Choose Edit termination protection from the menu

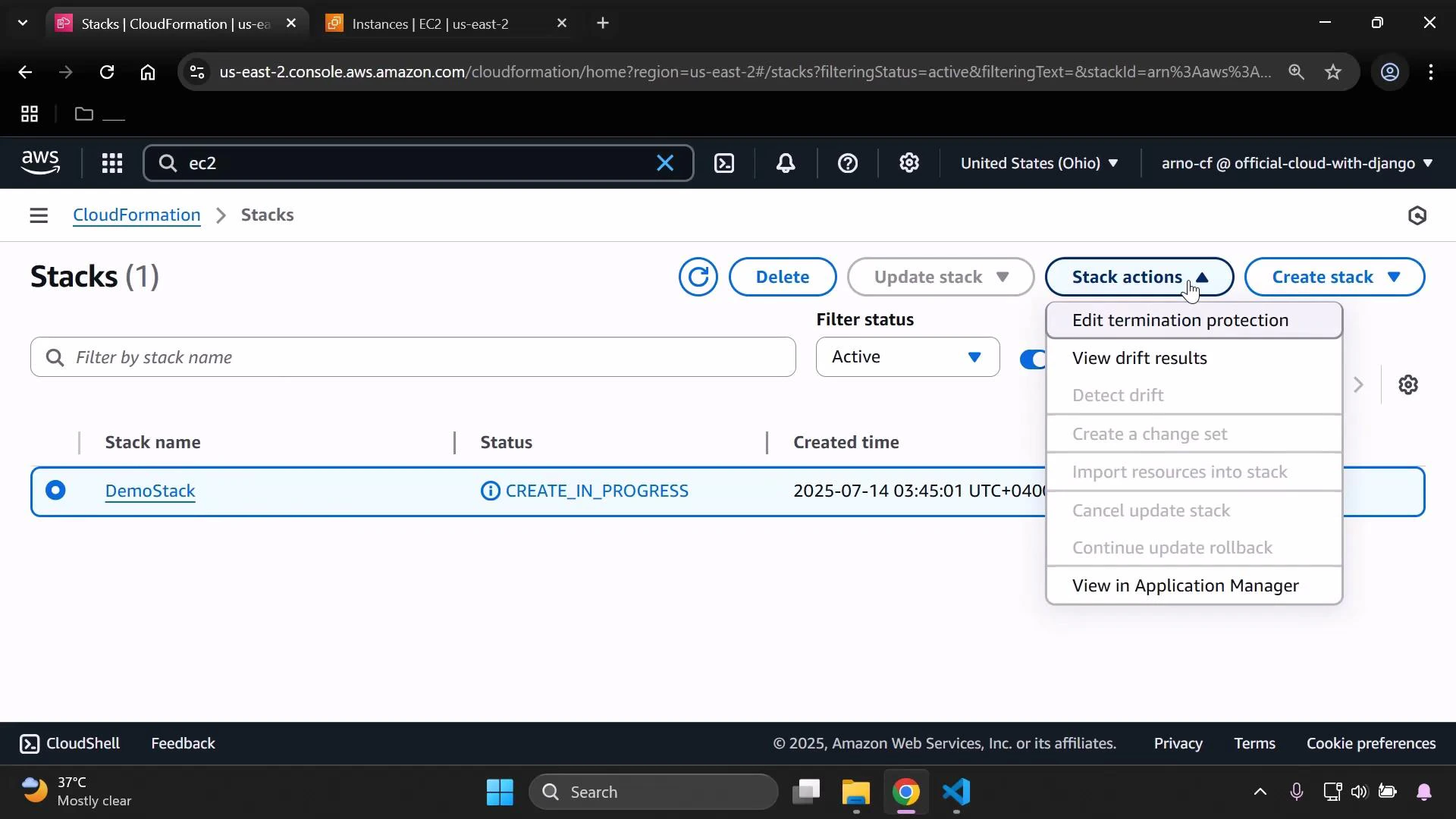(1180, 320)
